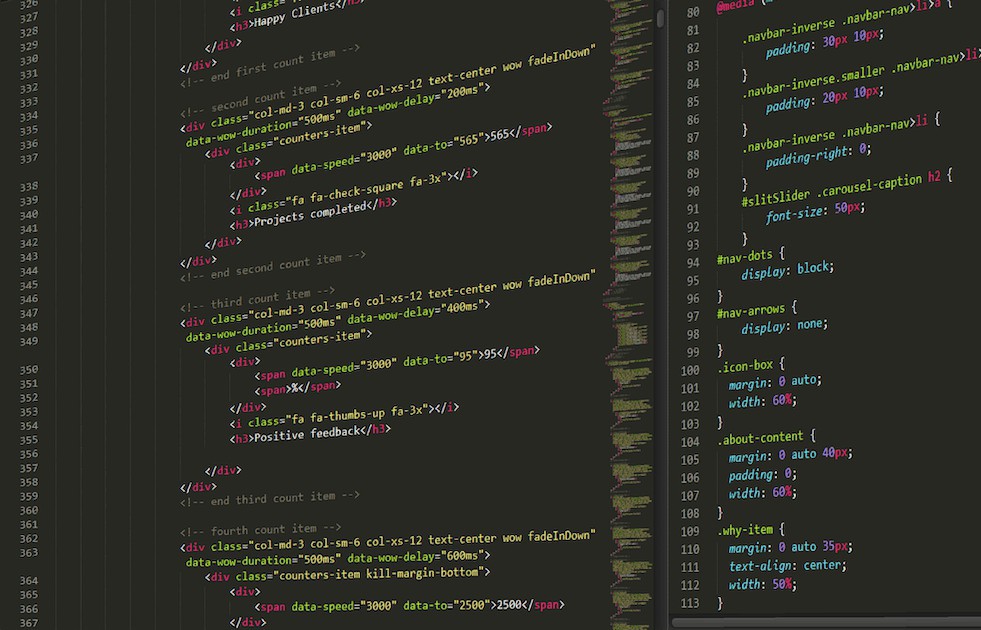Click the "fourth count item" comment line
The image size is (981, 630).
260,531
